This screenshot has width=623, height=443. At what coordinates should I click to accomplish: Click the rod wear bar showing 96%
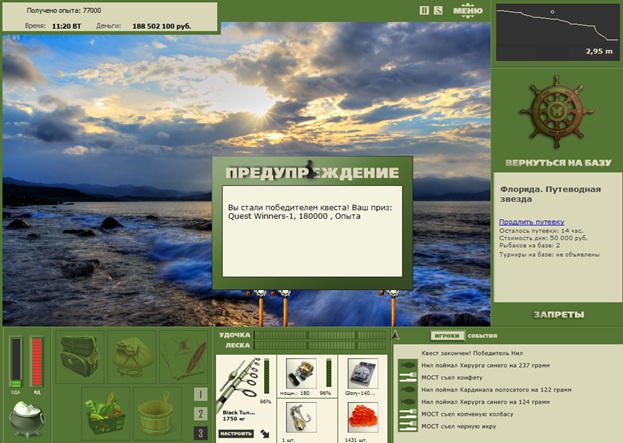coord(266,377)
